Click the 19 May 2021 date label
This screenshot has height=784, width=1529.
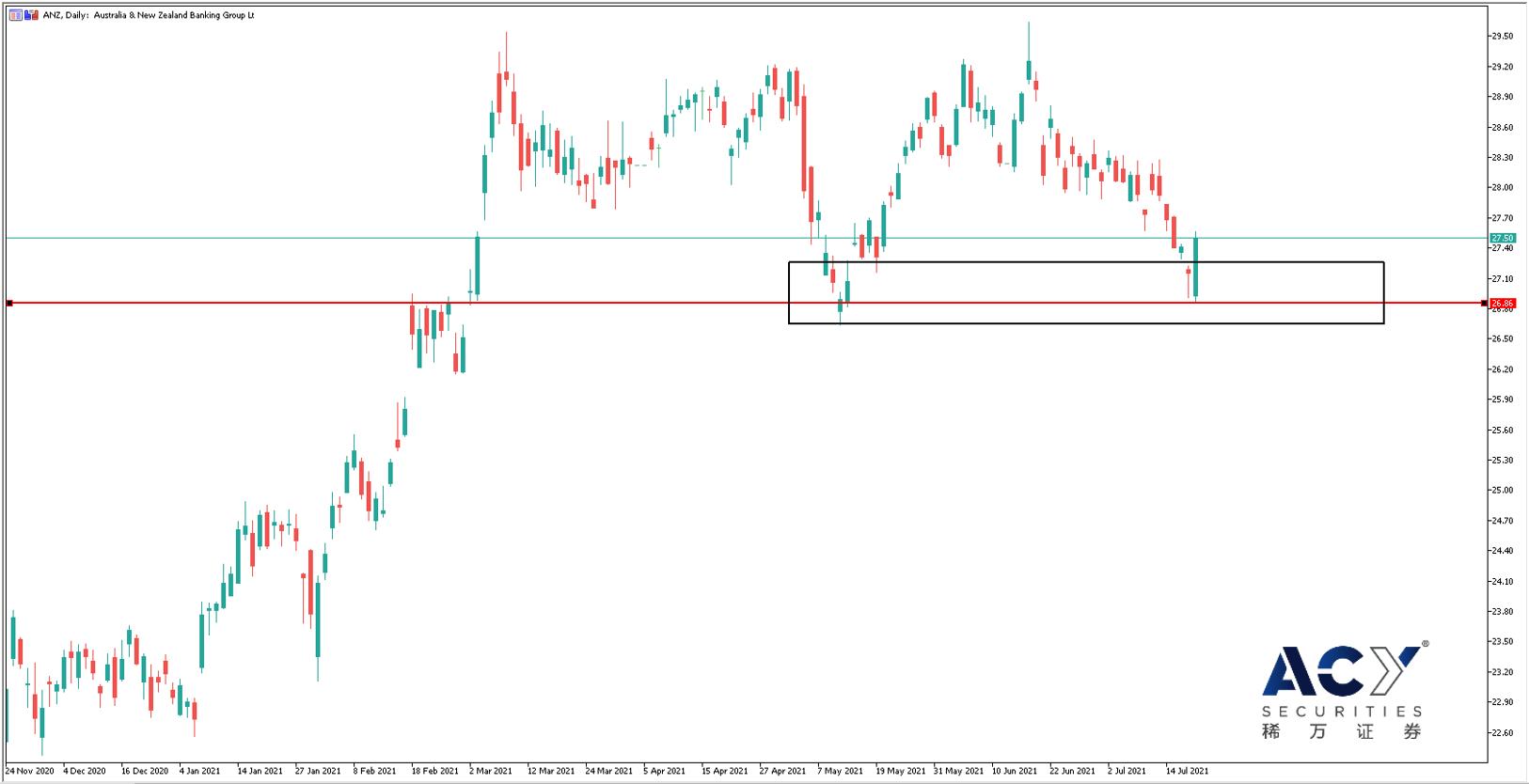coord(900,771)
